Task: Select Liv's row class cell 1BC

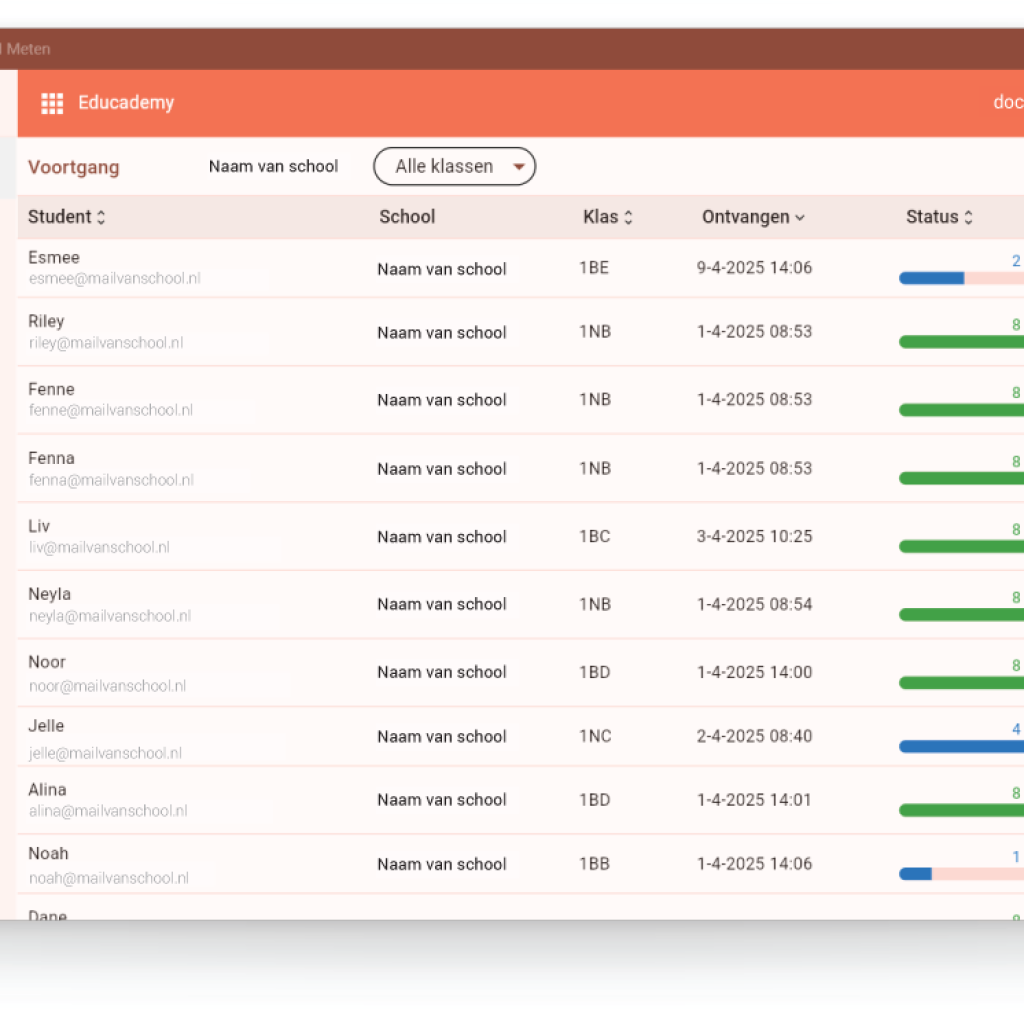Action: coord(594,536)
